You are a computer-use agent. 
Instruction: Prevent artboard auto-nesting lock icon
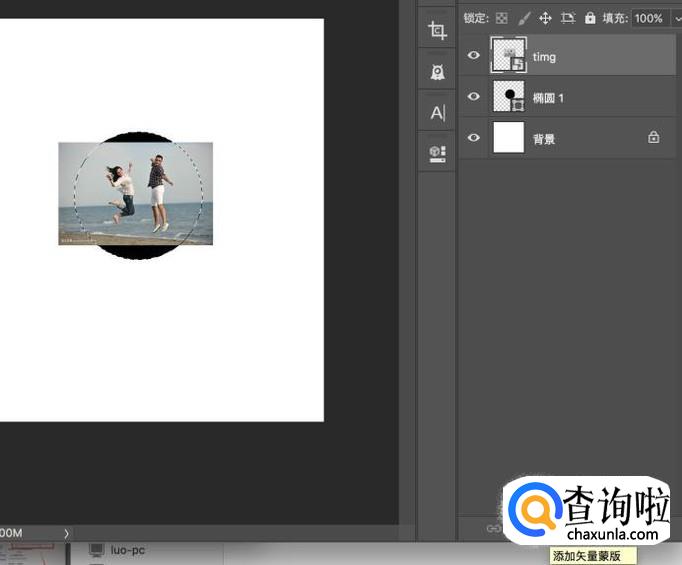point(568,18)
